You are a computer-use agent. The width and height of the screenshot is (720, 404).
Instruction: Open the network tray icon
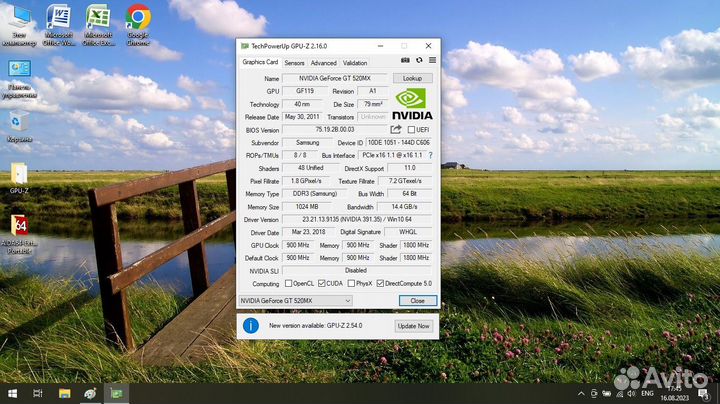[619, 393]
